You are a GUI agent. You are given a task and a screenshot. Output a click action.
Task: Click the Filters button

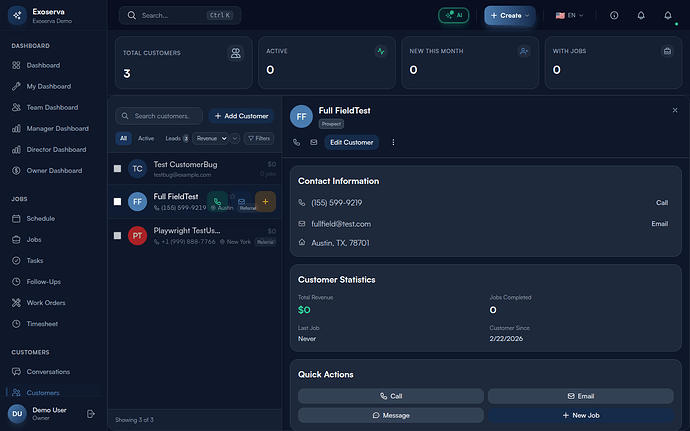(259, 138)
